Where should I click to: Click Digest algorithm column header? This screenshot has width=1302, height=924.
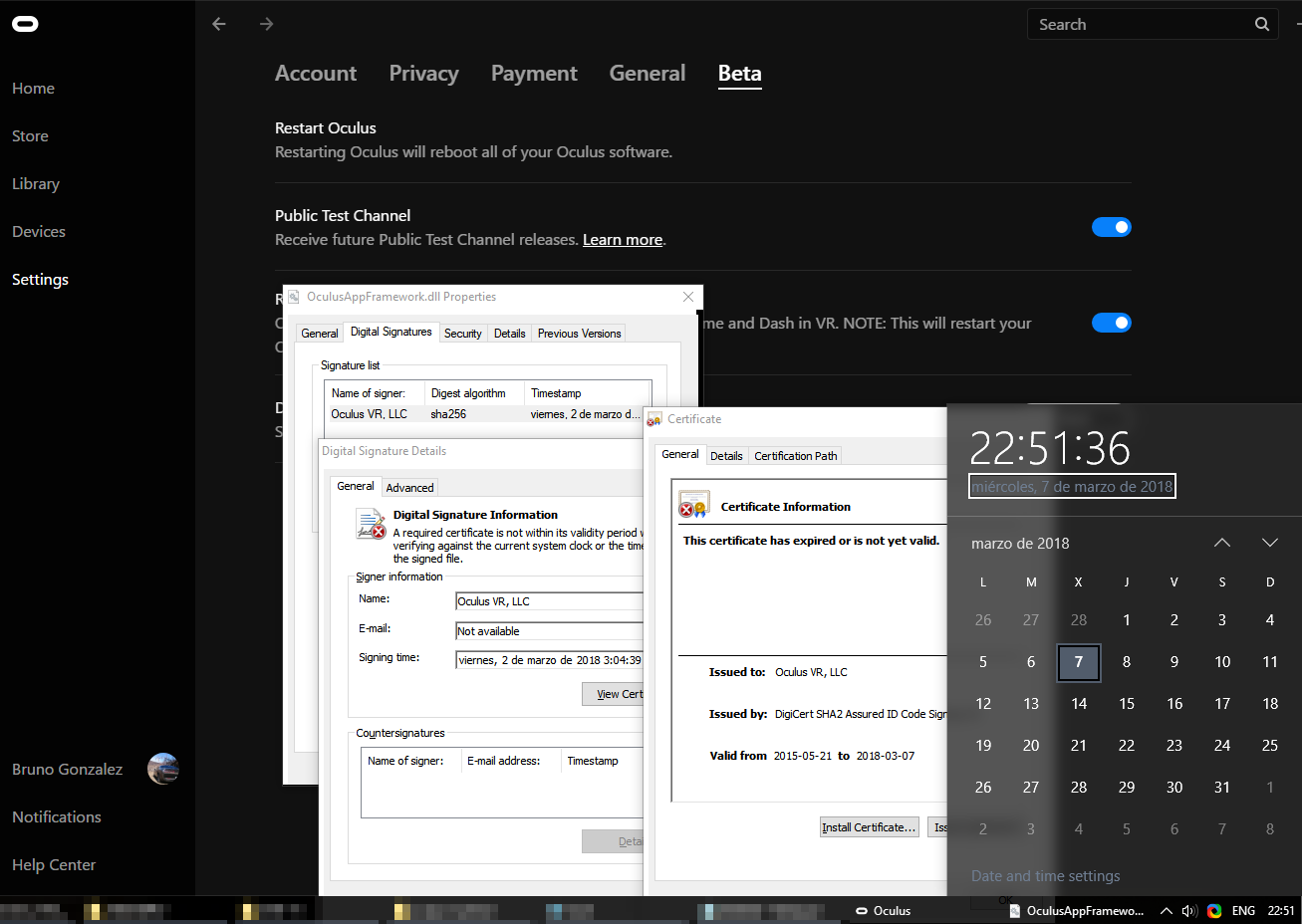(474, 393)
